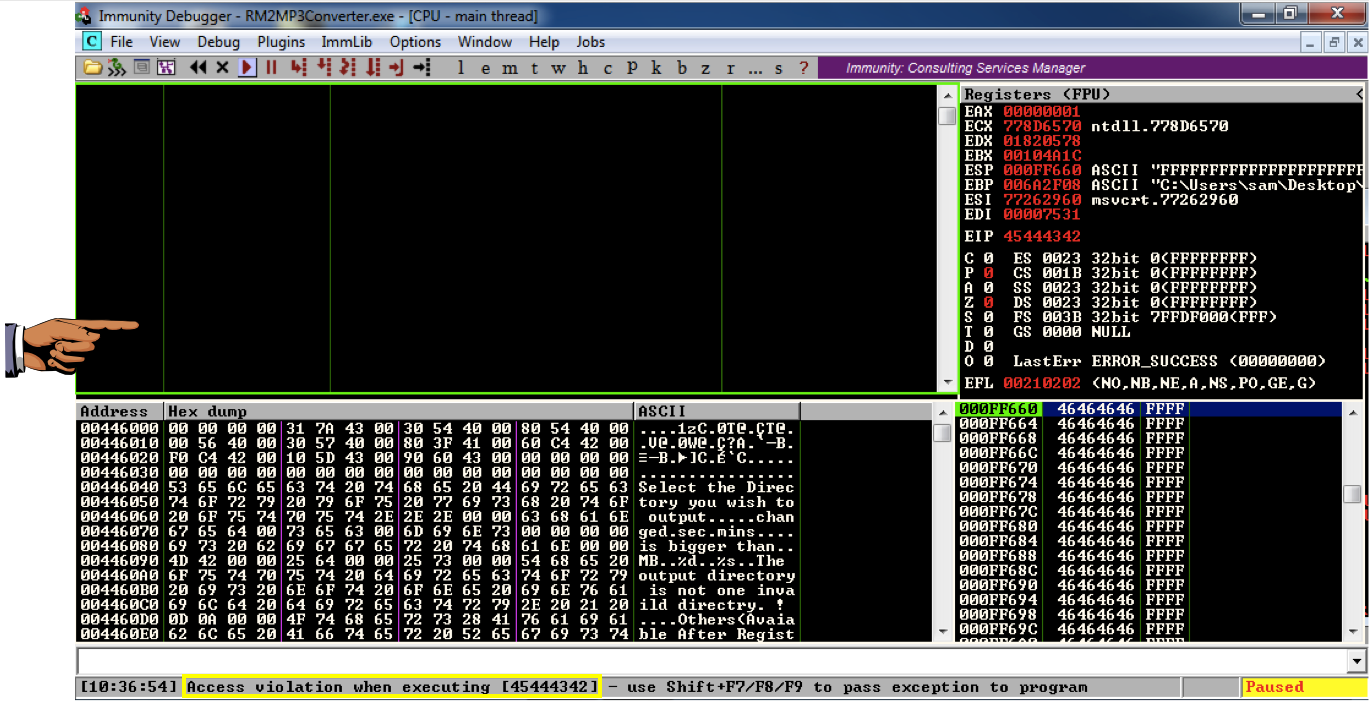The image size is (1369, 704).
Task: Show Hardware breakpoints with 'z' button
Action: point(706,68)
